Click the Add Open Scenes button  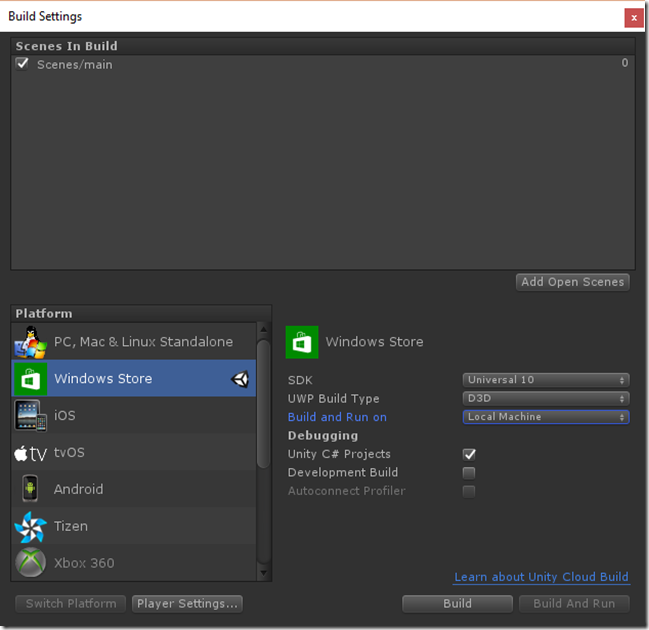(x=573, y=282)
